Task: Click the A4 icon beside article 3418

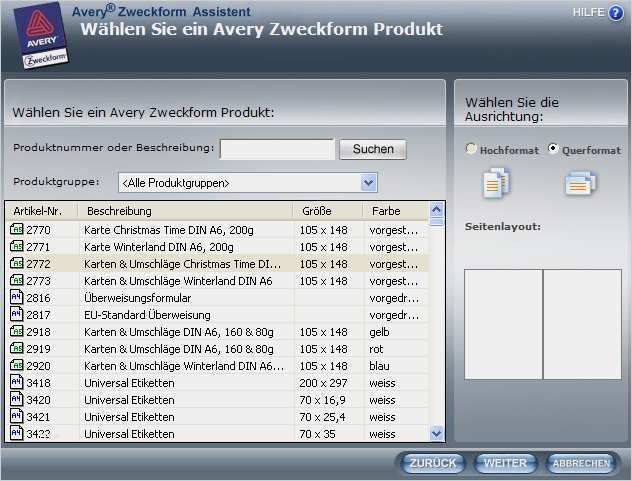Action: (17, 382)
